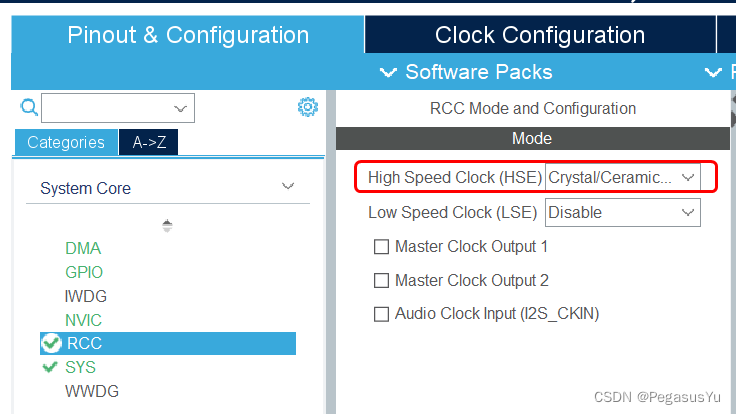Image resolution: width=736 pixels, height=414 pixels.
Task: Open High Speed Clock (HSE) dropdown
Action: pyautogui.click(x=622, y=177)
